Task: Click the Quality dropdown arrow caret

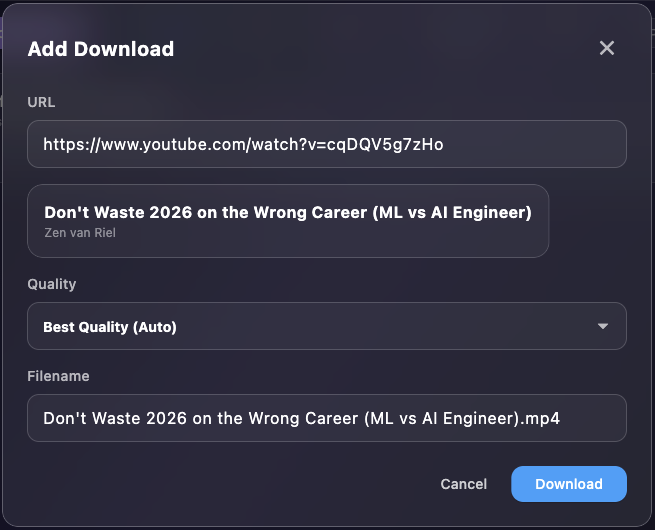Action: click(x=602, y=326)
